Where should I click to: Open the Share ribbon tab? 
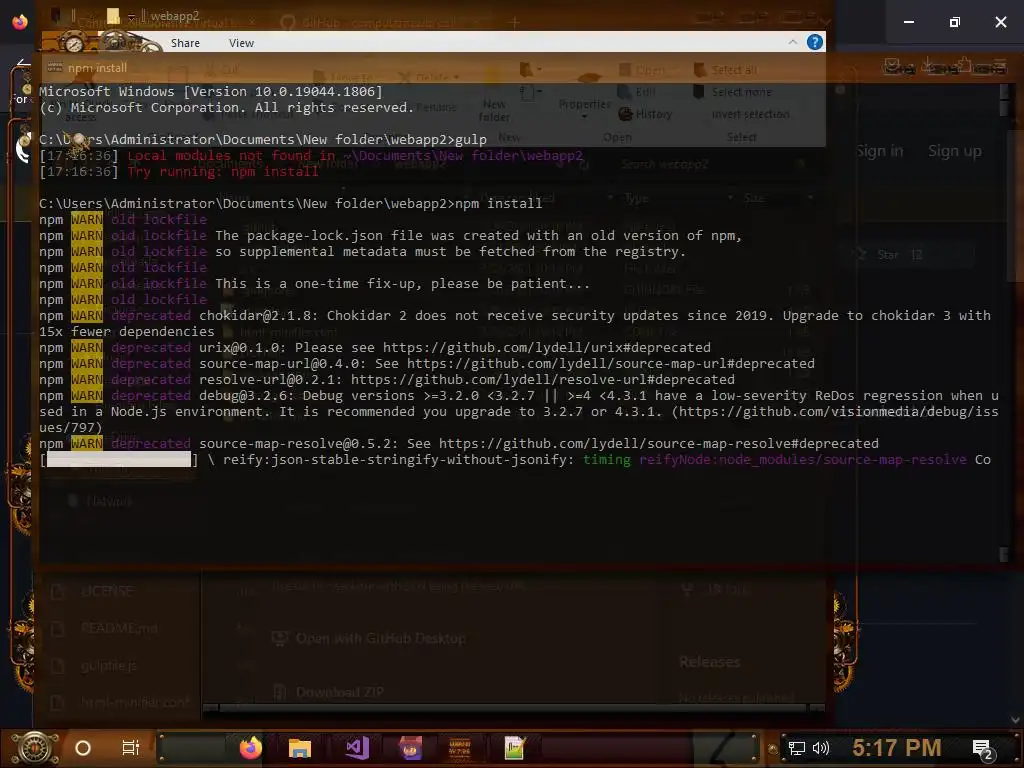[185, 43]
